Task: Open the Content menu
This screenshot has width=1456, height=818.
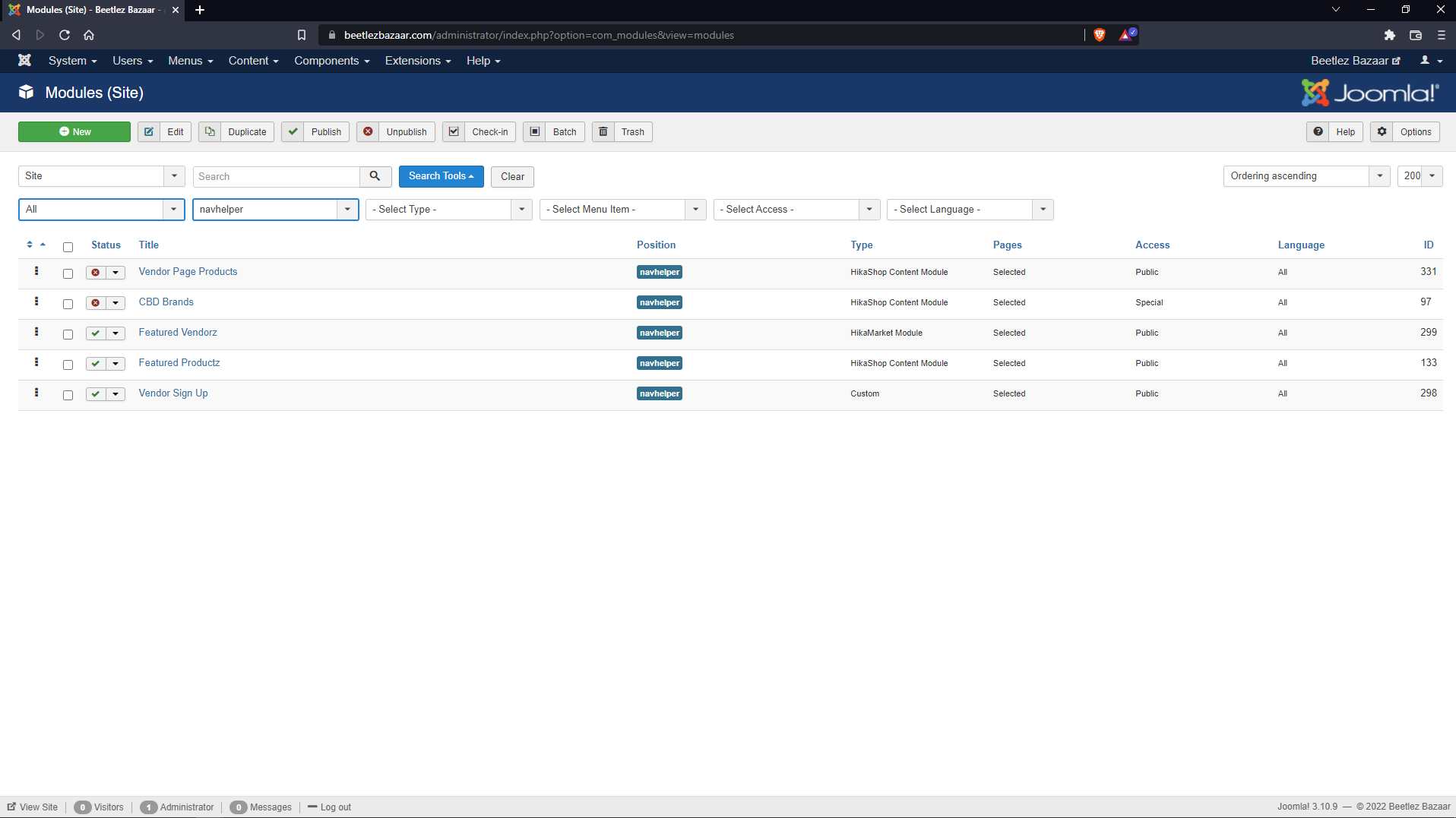Action: (254, 61)
